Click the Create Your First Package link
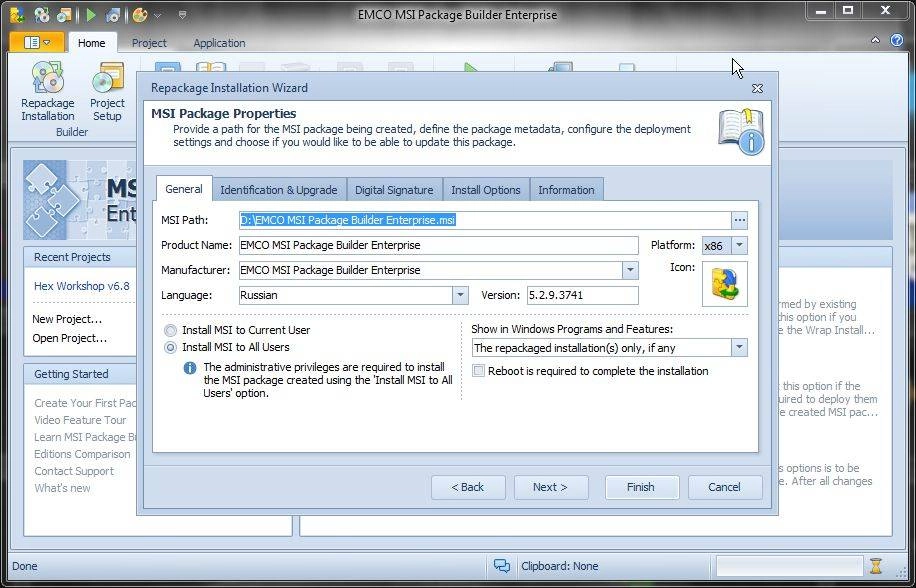Viewport: 916px width, 588px height. pos(85,403)
